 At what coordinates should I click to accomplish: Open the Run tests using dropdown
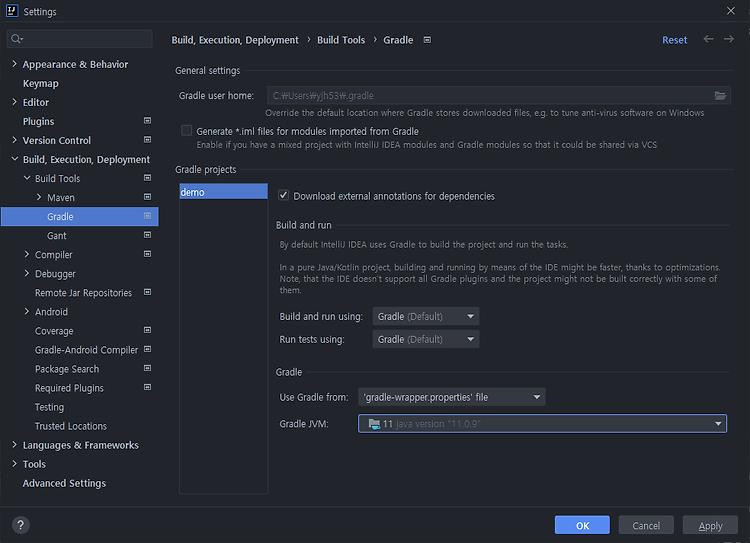click(x=426, y=339)
